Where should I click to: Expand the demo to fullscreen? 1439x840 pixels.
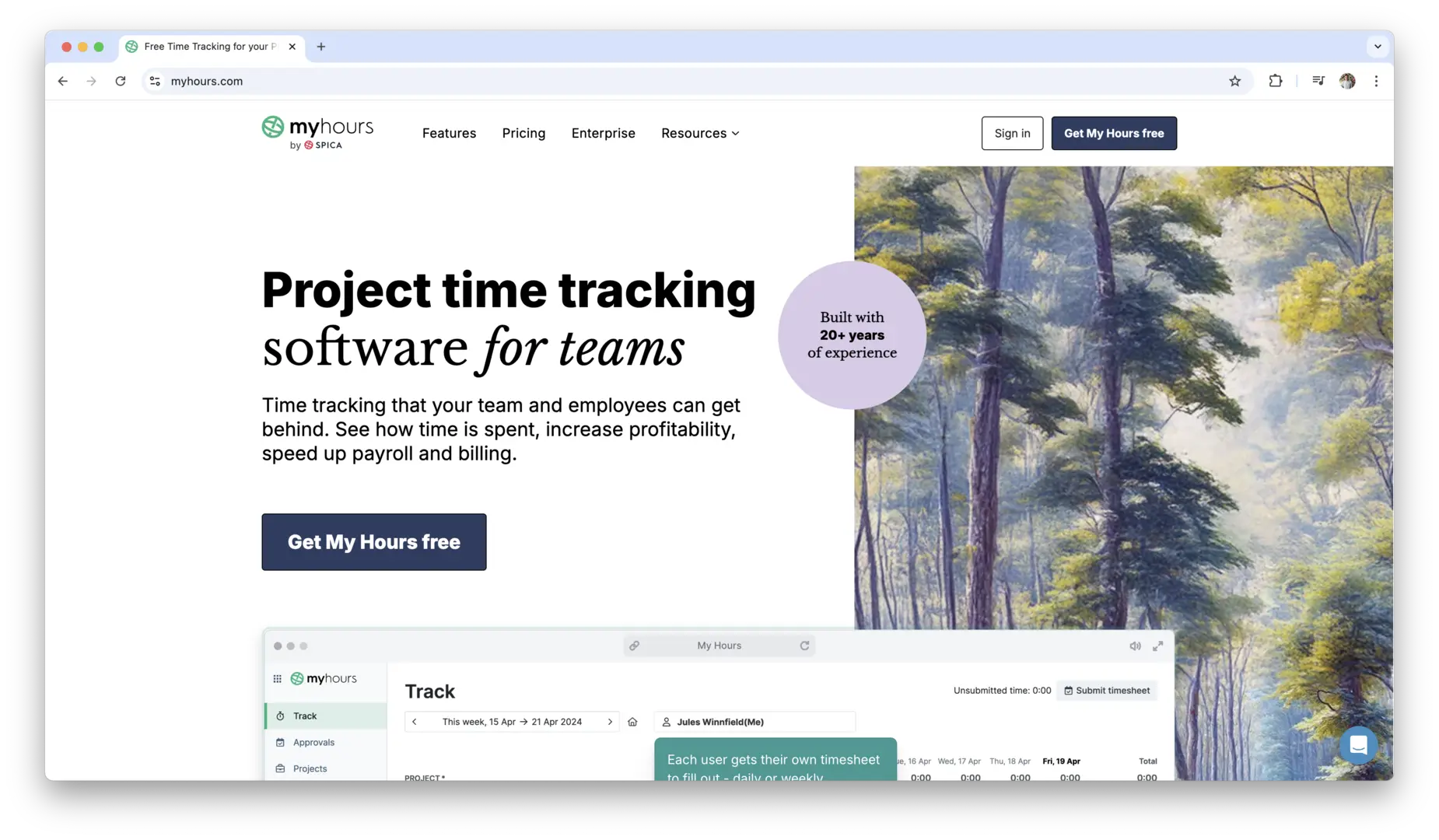pyautogui.click(x=1158, y=646)
